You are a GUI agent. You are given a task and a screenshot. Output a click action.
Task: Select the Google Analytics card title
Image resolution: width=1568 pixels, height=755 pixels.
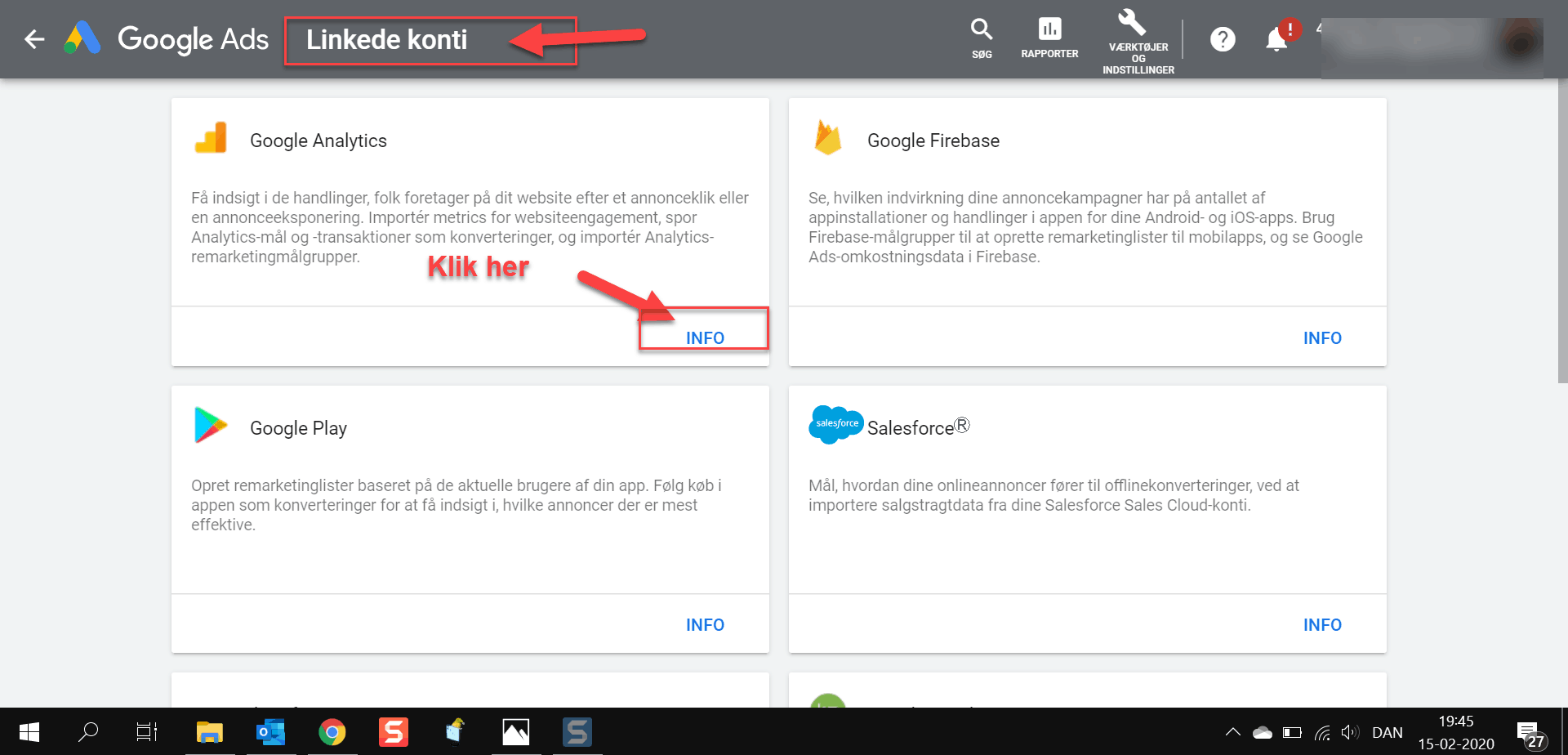tap(318, 141)
